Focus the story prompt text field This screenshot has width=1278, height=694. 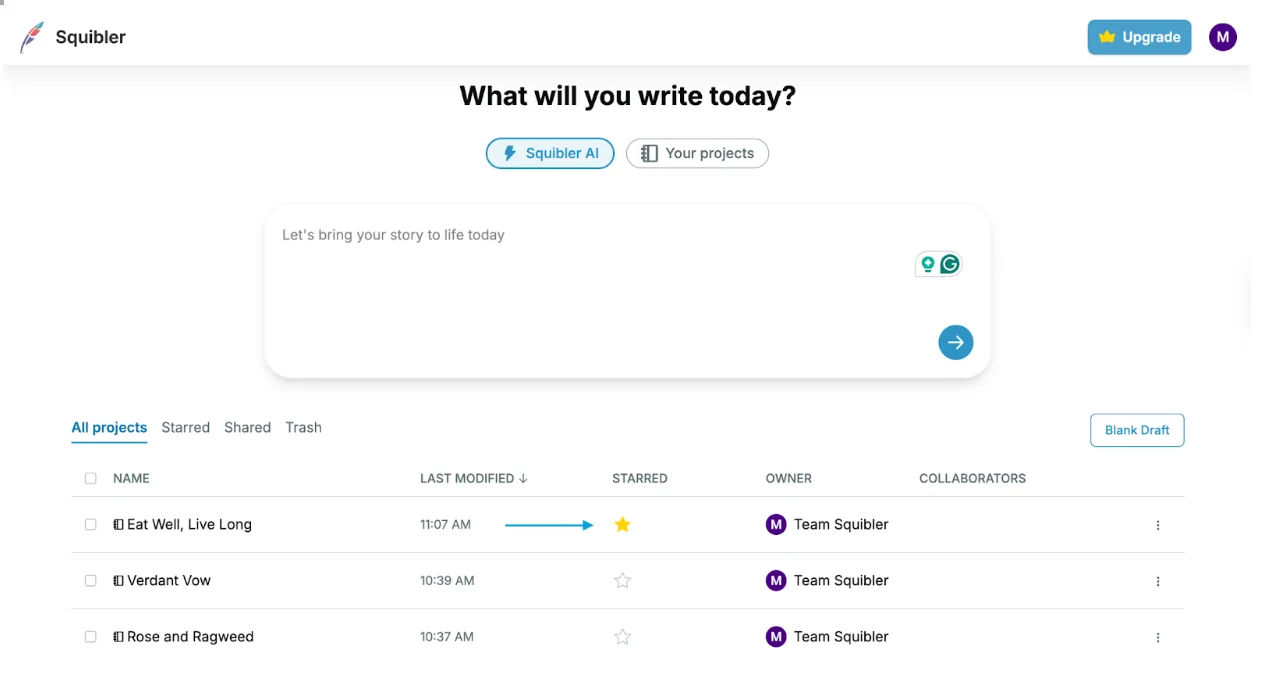click(627, 291)
